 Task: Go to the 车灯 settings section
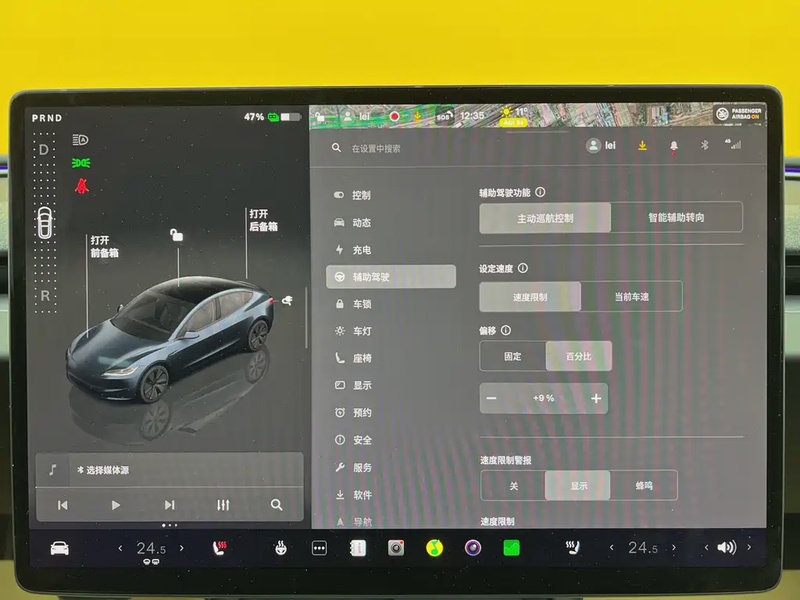(361, 331)
